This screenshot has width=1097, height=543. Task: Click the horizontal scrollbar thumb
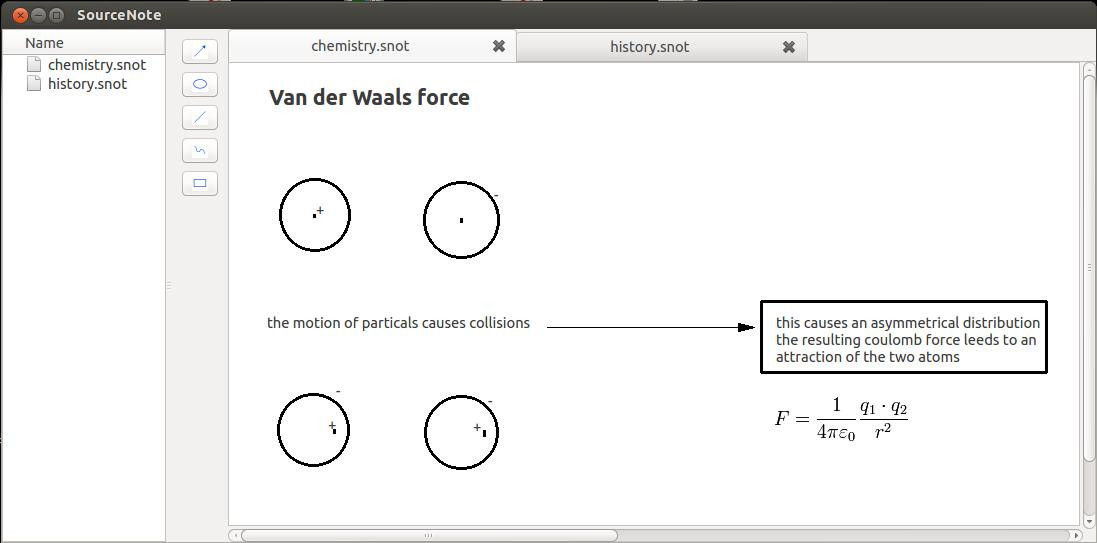(x=429, y=535)
